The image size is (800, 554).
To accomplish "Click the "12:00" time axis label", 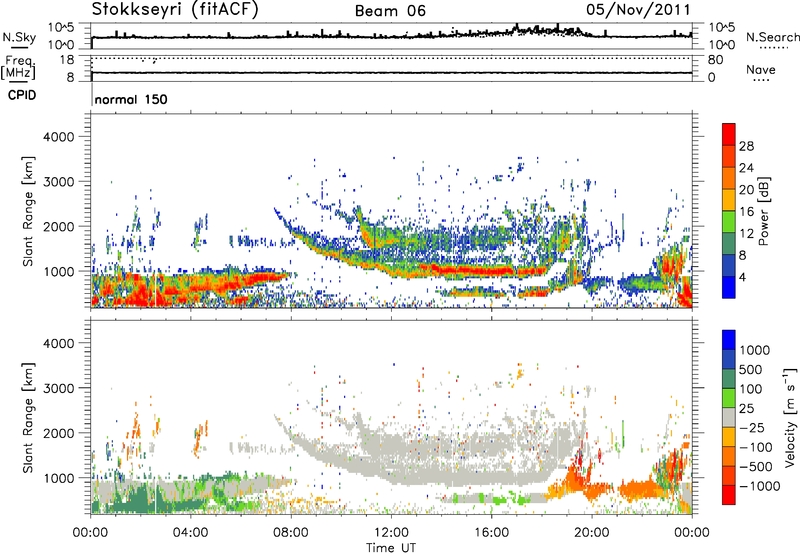I will point(391,533).
